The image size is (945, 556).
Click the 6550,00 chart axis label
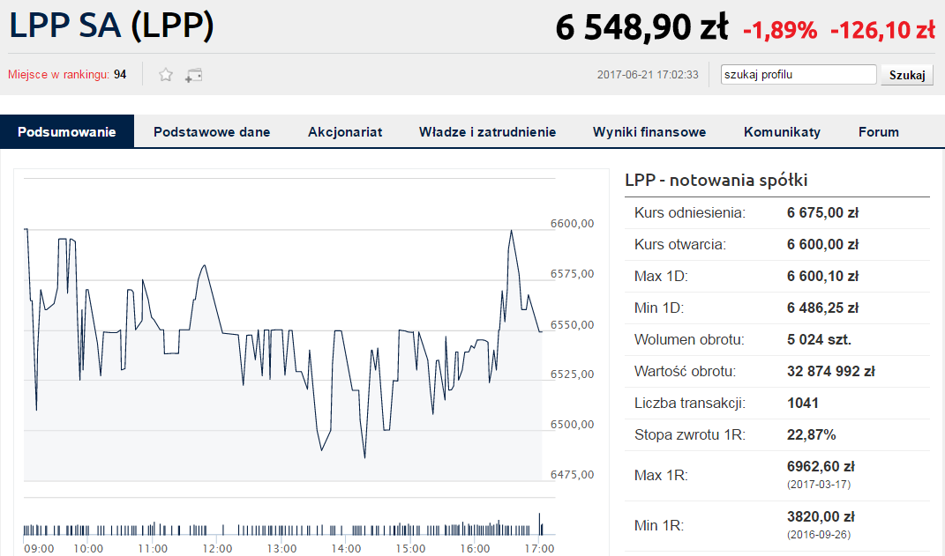coord(572,325)
